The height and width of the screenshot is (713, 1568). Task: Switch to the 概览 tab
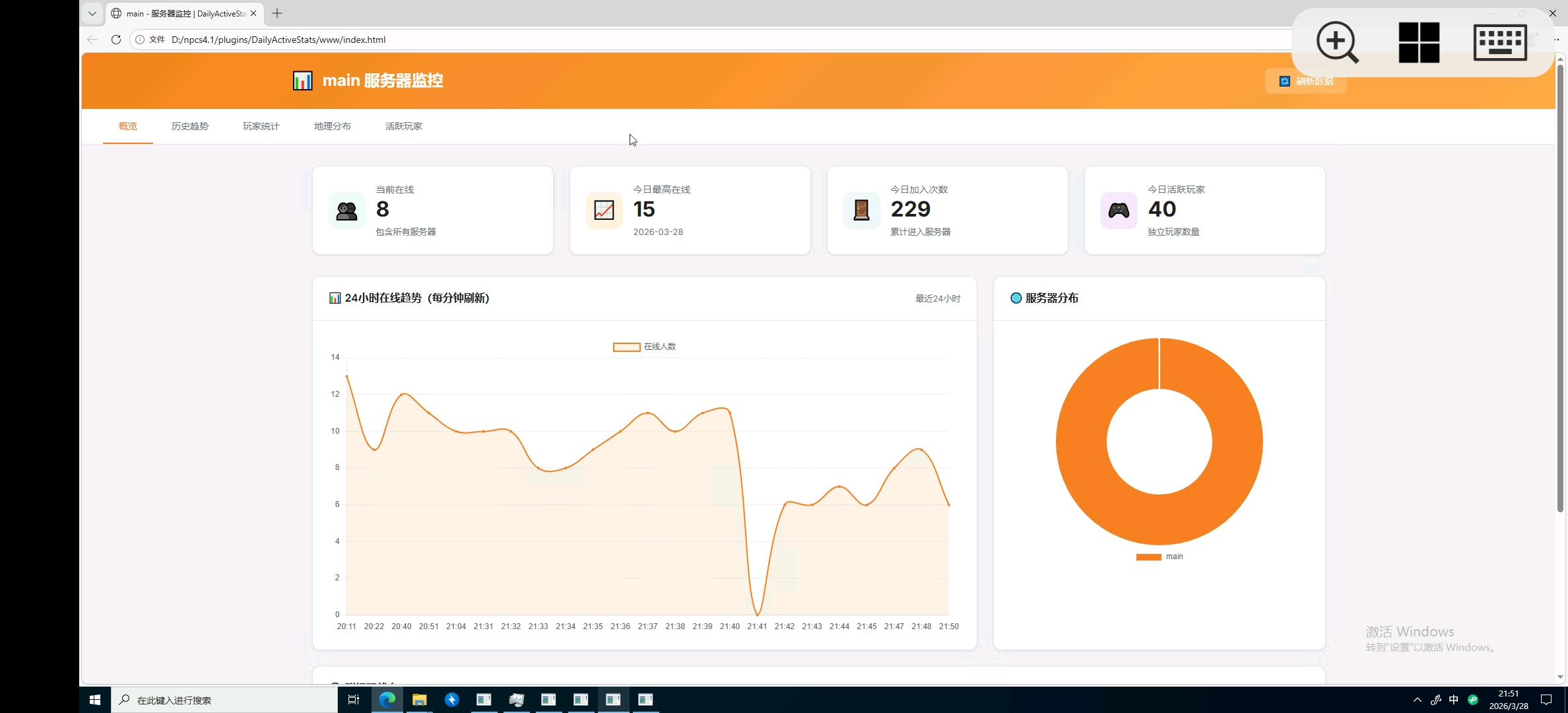coord(128,126)
